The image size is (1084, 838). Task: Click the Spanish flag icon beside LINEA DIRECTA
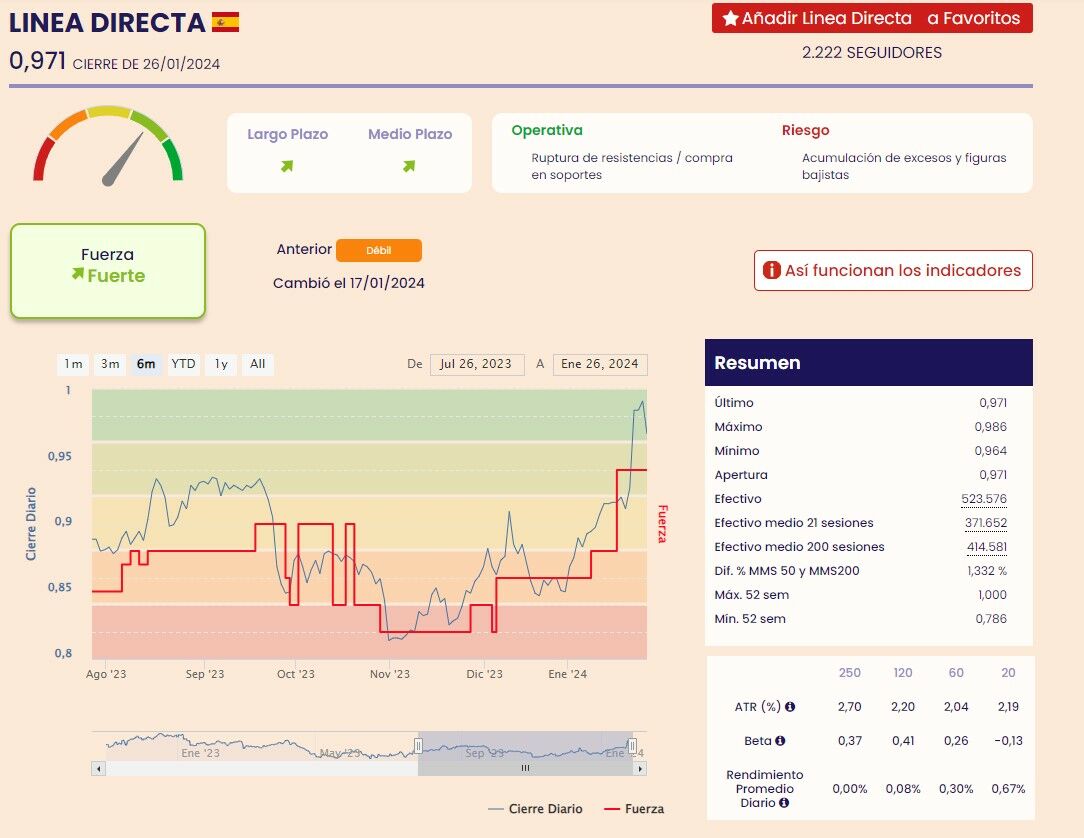[225, 22]
